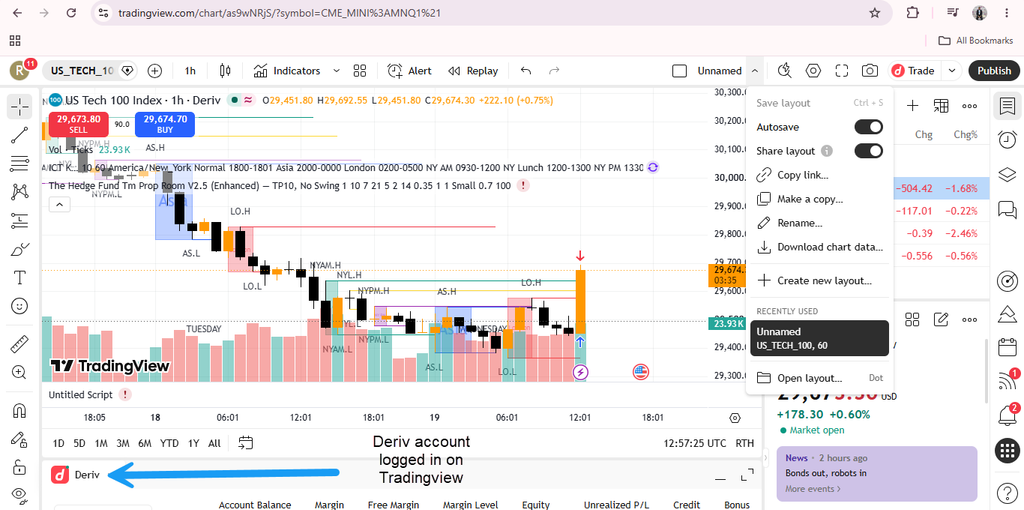The width and height of the screenshot is (1024, 510).
Task: Select recently used Unnamed US_TECH_100 layout
Action: point(820,338)
